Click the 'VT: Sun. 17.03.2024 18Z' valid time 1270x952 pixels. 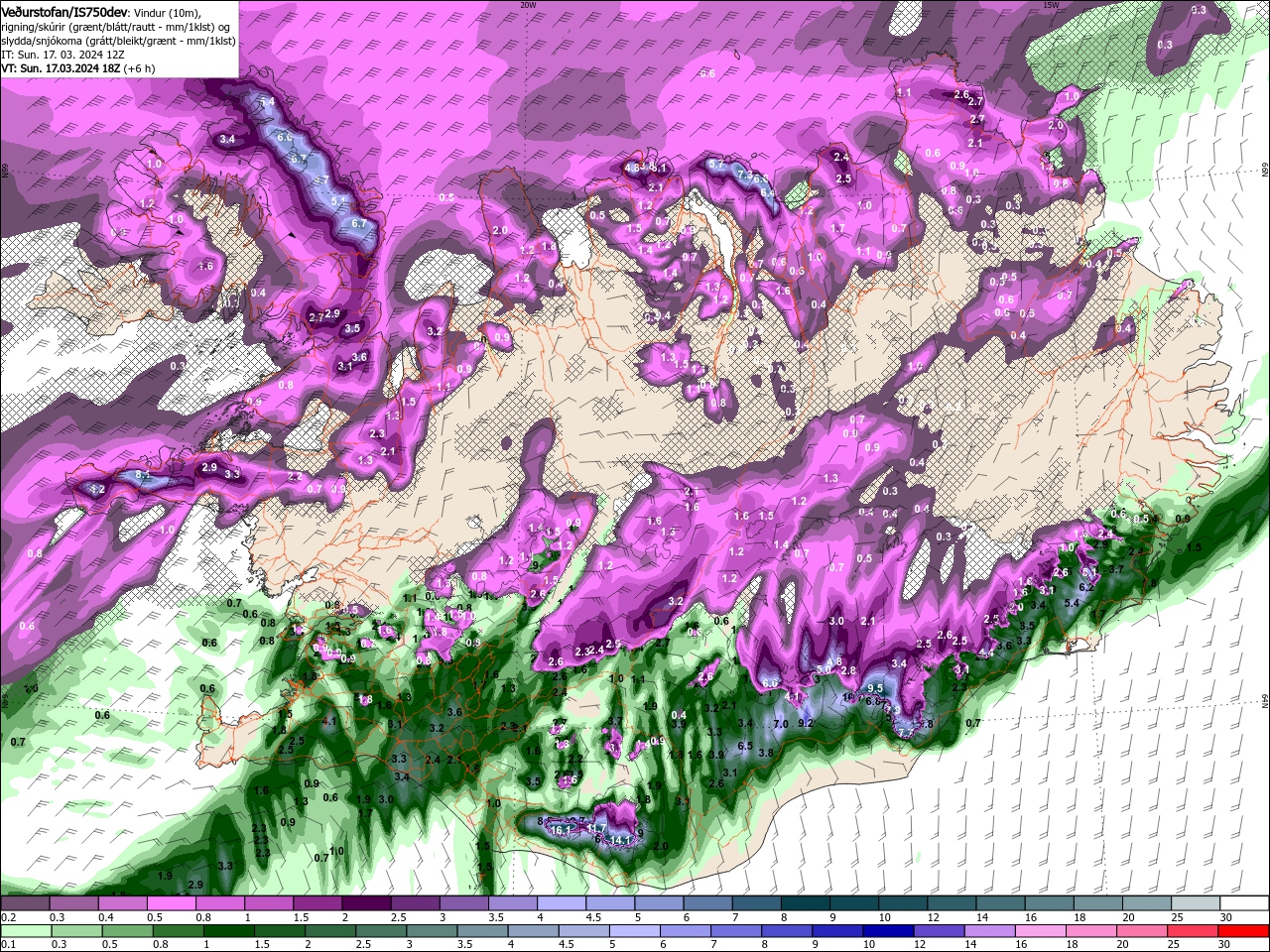[61, 68]
